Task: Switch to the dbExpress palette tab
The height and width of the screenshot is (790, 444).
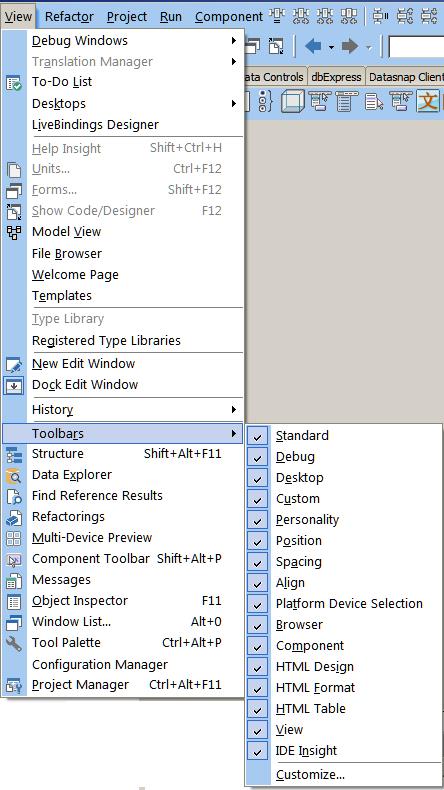Action: (336, 77)
